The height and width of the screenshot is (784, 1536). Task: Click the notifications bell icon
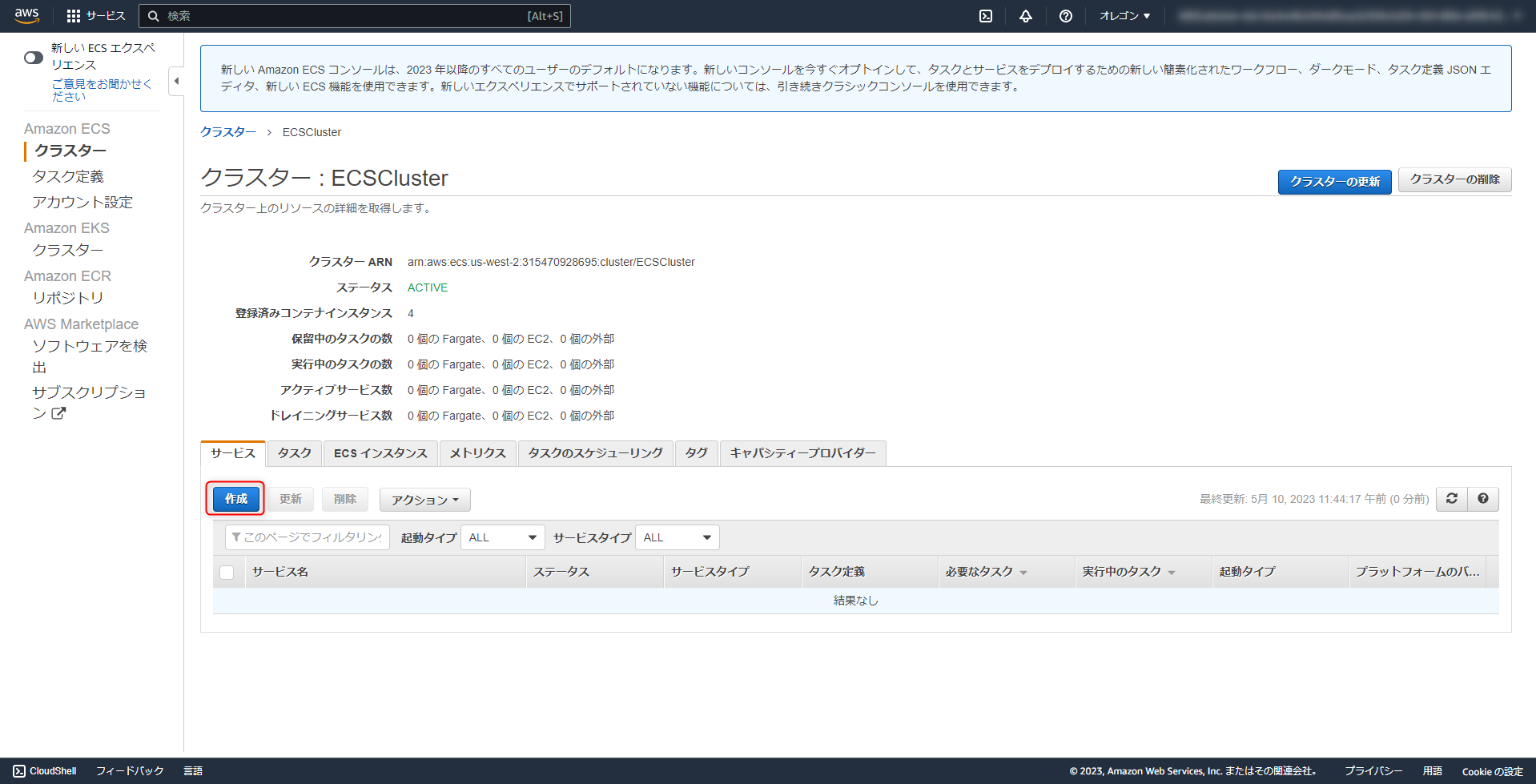(x=1025, y=15)
